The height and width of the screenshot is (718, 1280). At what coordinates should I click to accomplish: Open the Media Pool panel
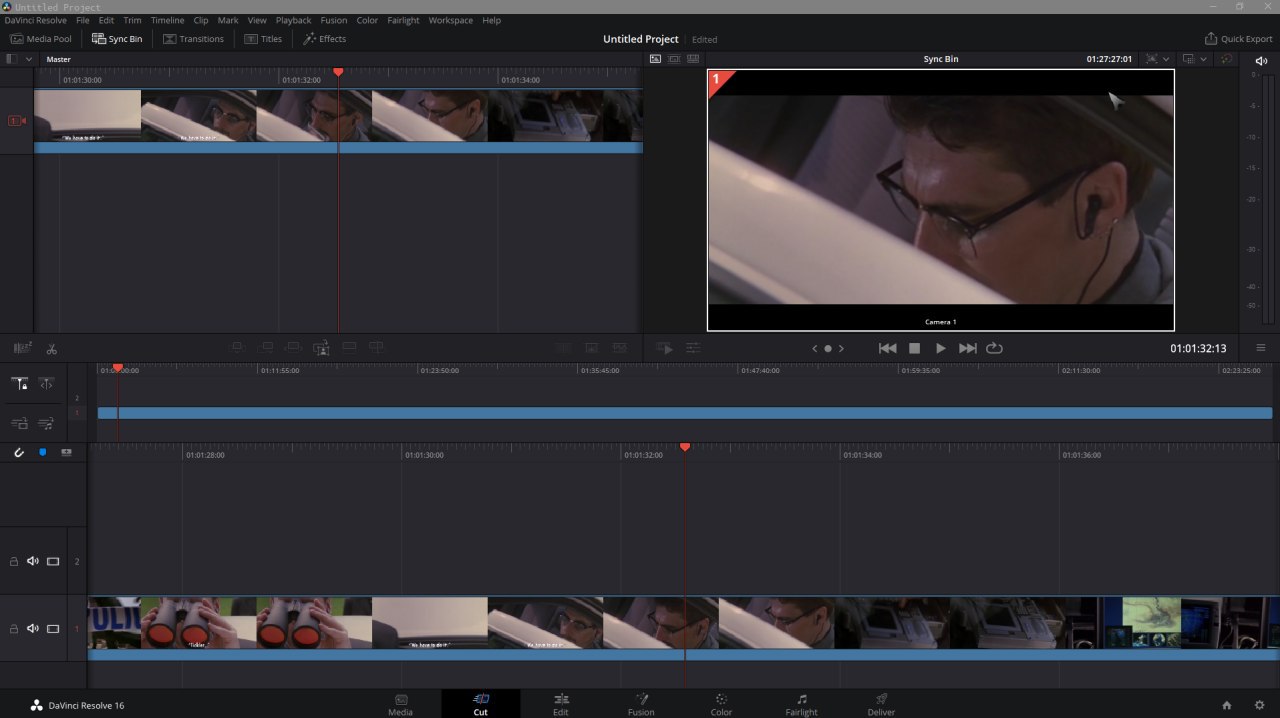click(x=41, y=39)
